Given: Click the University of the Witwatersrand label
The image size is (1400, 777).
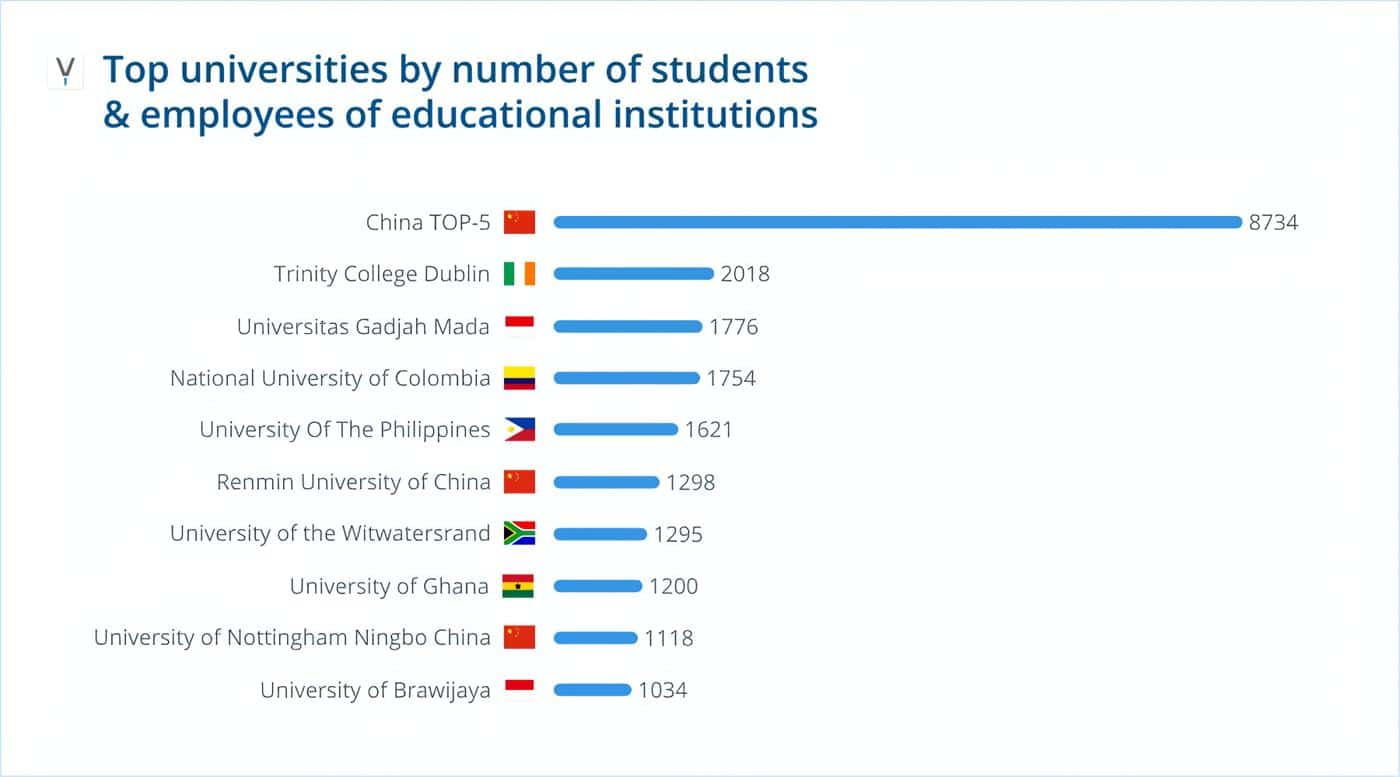Looking at the screenshot, I should (330, 534).
